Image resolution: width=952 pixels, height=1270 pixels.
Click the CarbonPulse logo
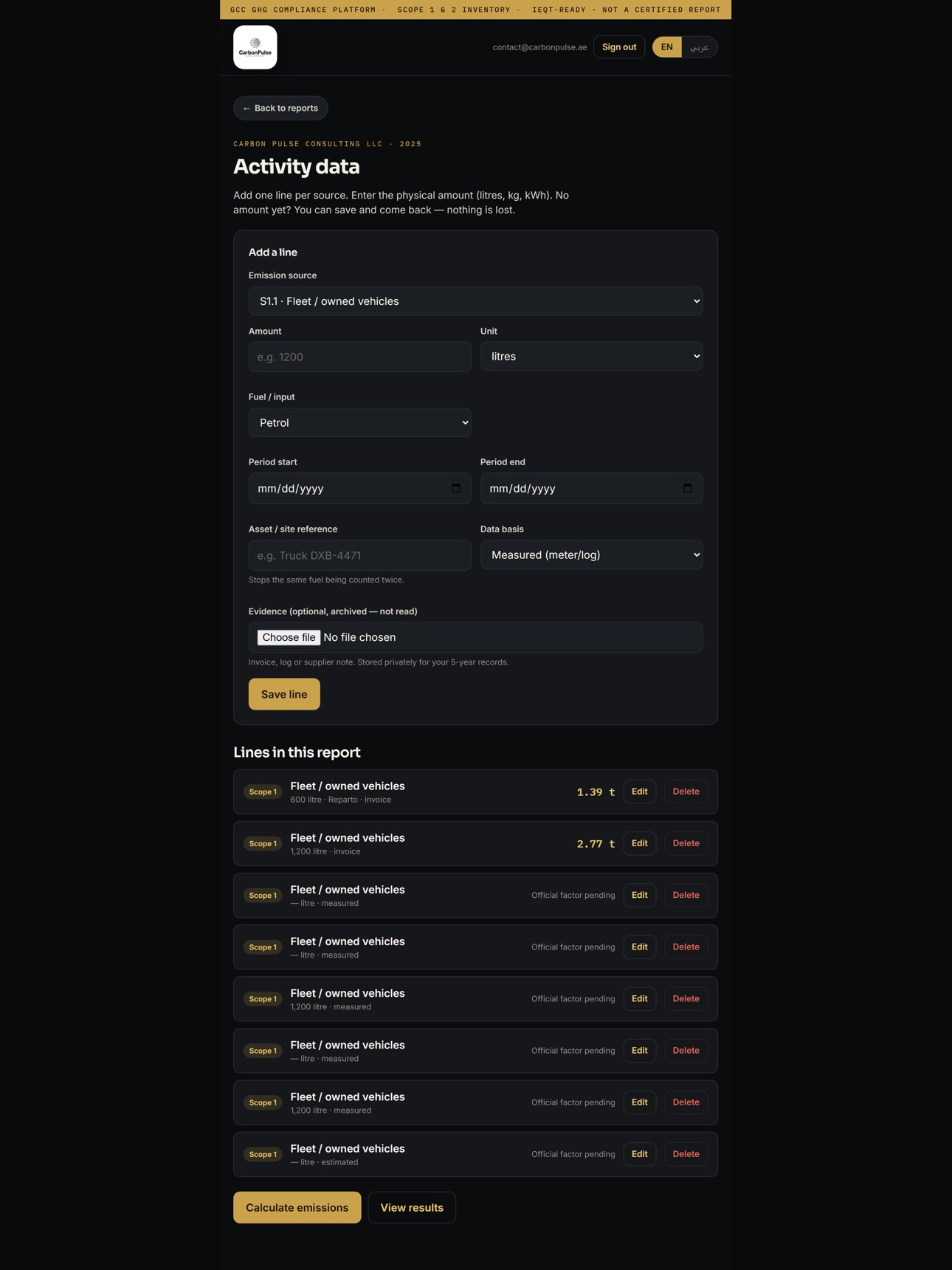[x=255, y=47]
